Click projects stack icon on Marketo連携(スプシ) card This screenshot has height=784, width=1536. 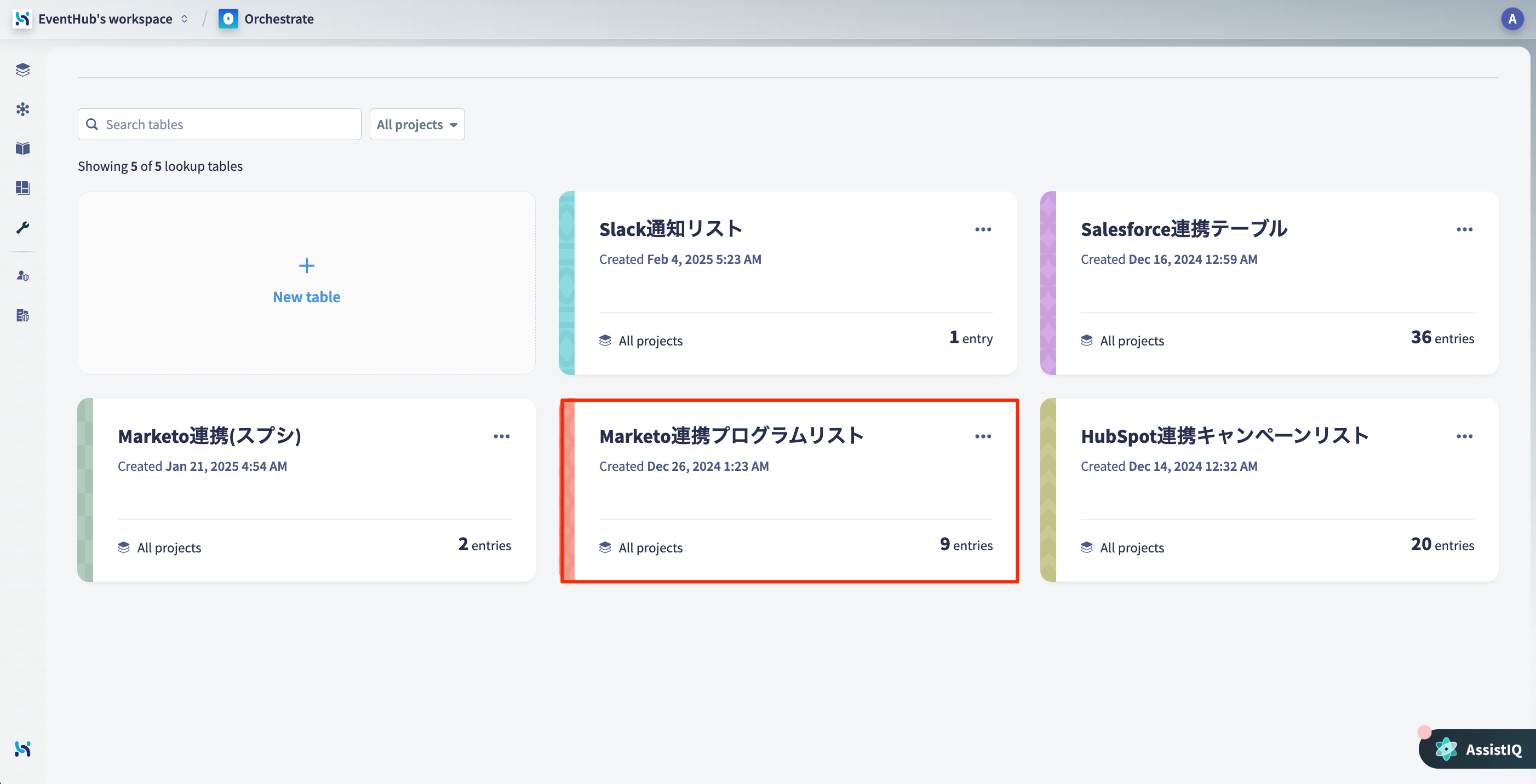point(123,547)
